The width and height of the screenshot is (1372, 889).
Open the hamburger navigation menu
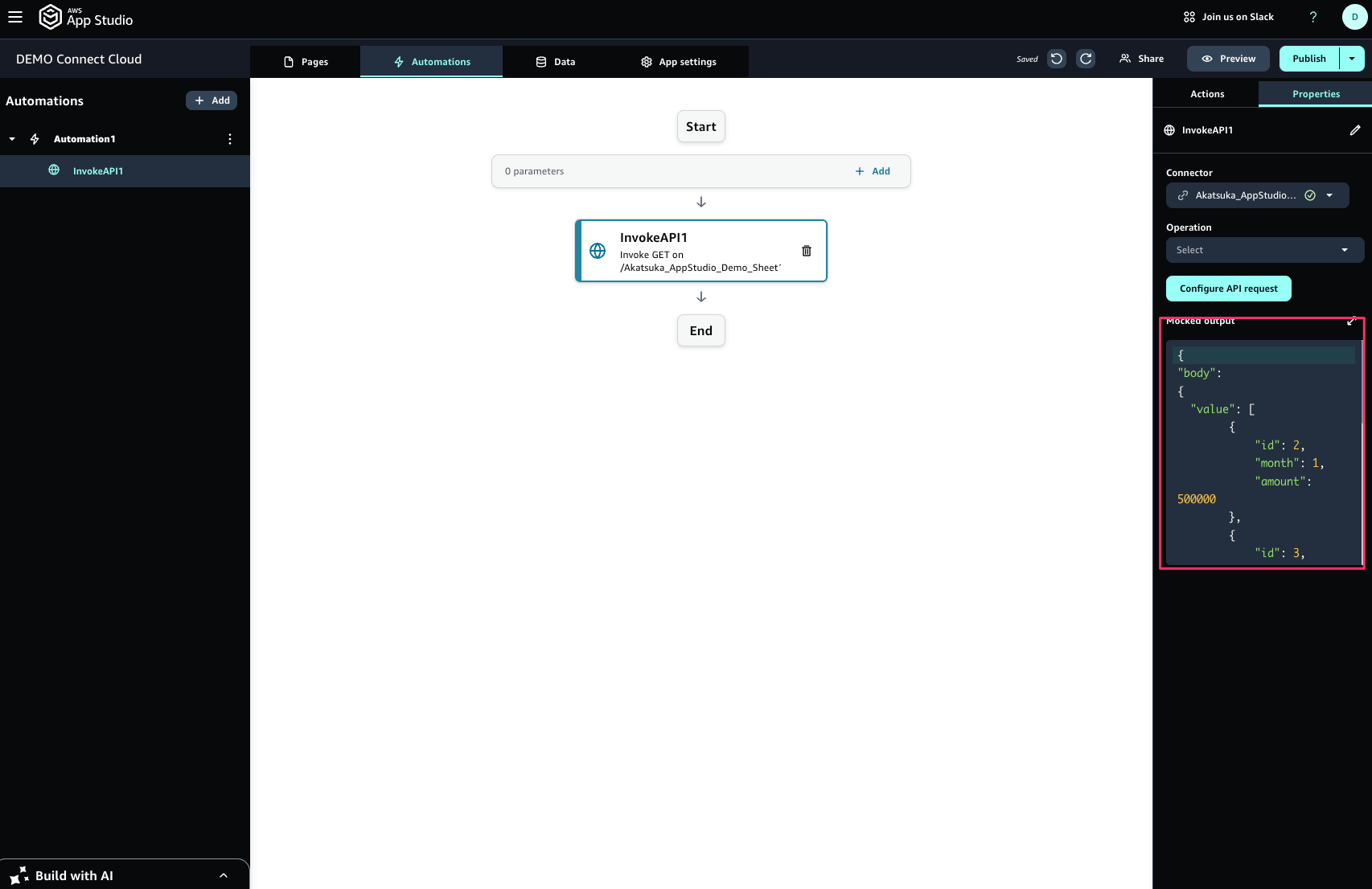(x=15, y=17)
